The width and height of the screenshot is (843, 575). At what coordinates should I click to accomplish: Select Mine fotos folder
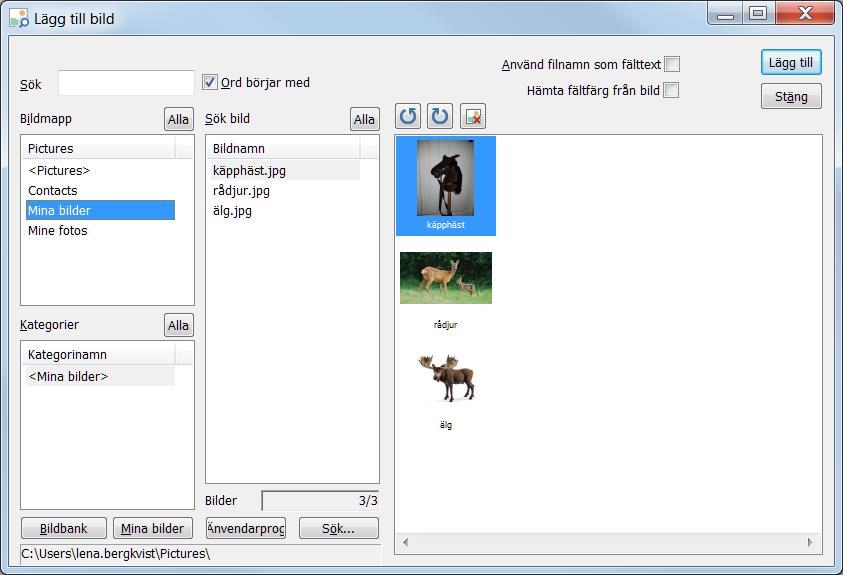pyautogui.click(x=100, y=230)
